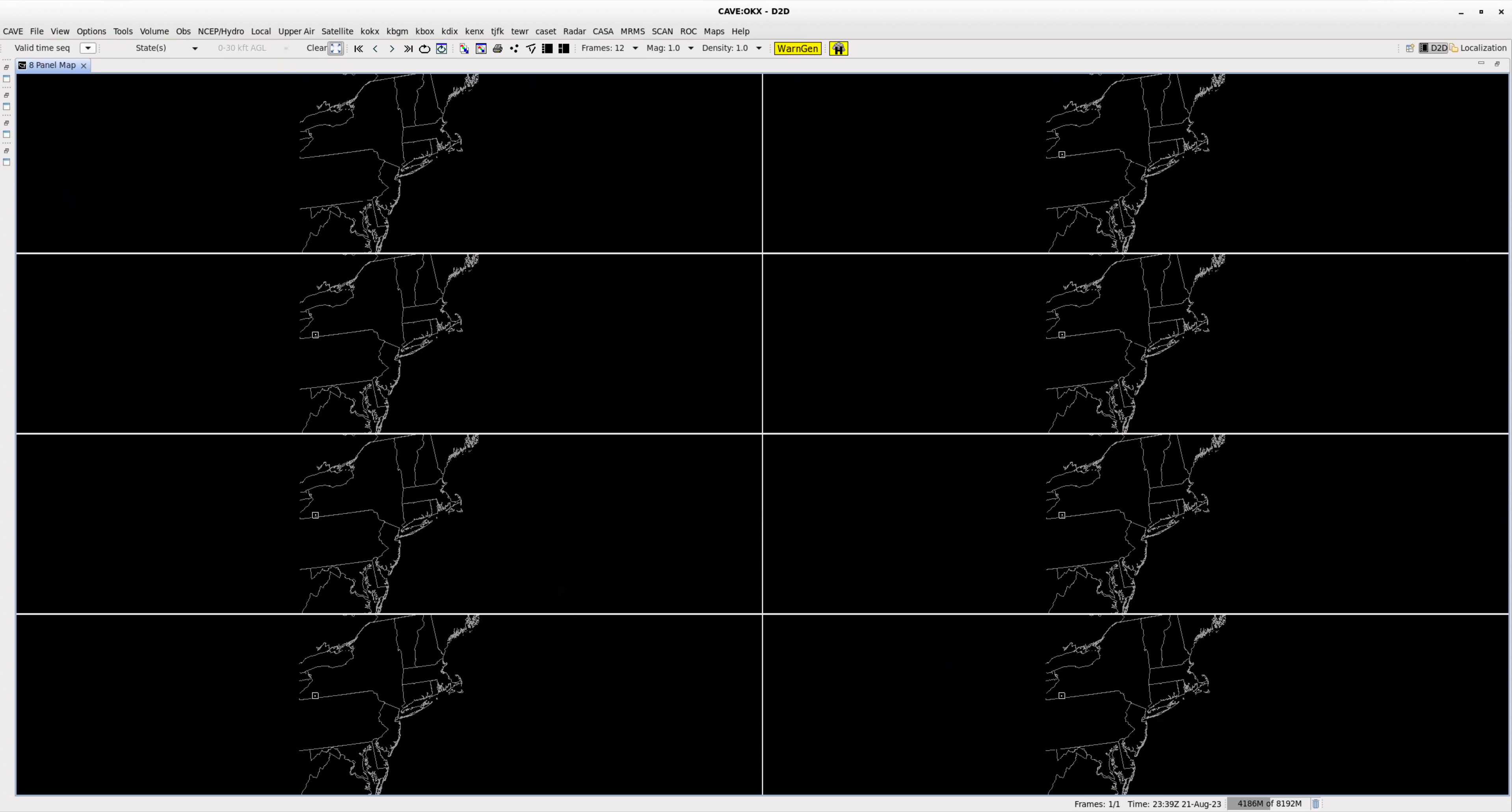Open the Tools menu
Viewport: 1512px width, 812px height.
pyautogui.click(x=123, y=31)
